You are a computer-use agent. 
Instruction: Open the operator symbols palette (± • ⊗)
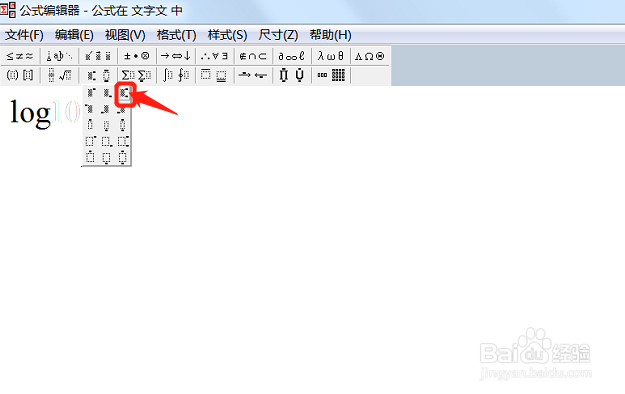click(x=137, y=56)
